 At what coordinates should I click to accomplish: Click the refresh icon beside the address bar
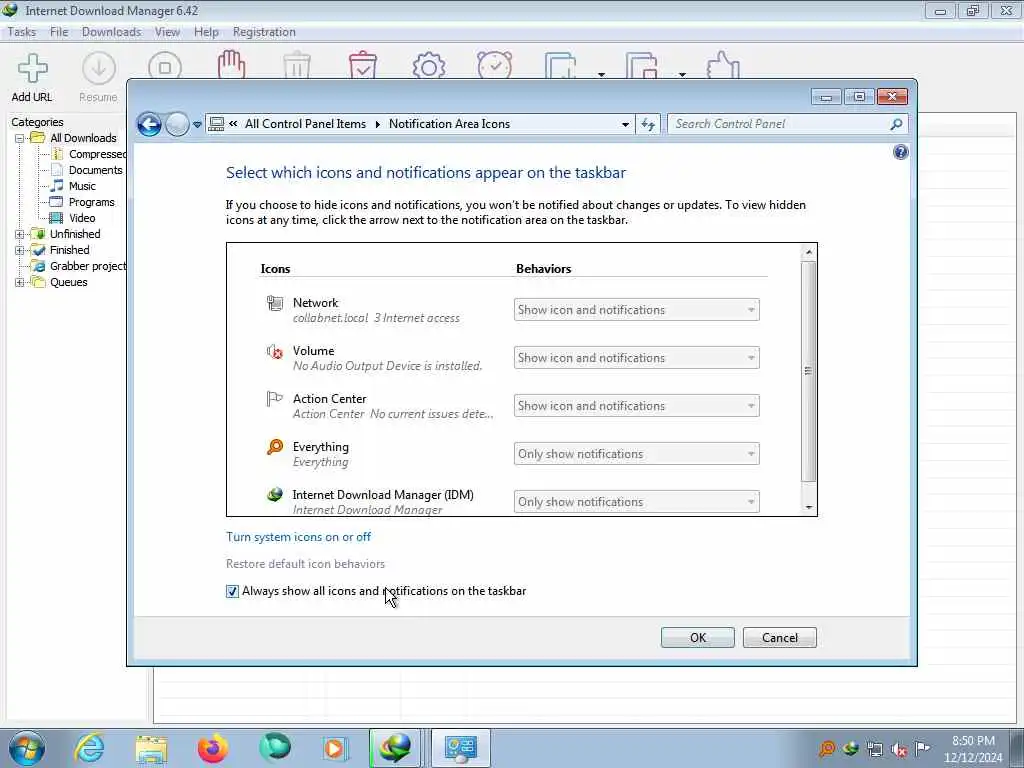tap(648, 124)
